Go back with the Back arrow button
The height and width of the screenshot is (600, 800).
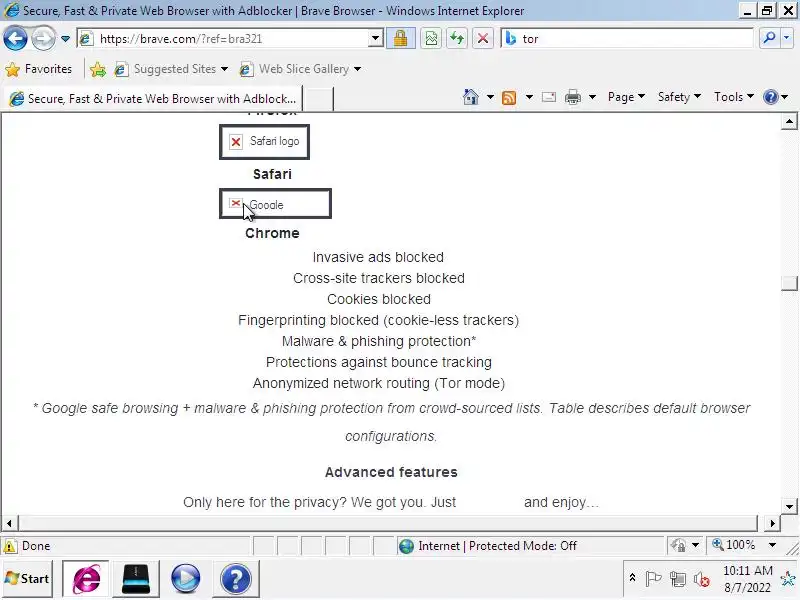pyautogui.click(x=15, y=38)
